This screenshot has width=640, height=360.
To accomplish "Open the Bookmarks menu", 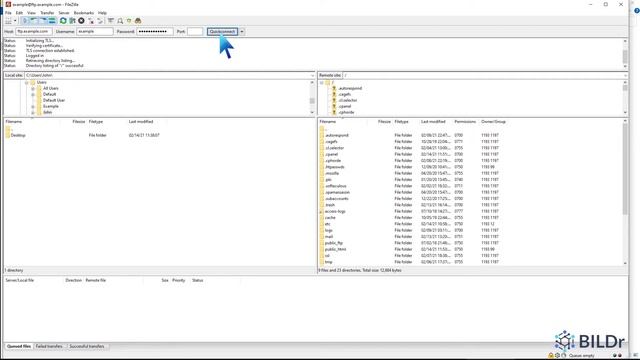I will click(84, 13).
